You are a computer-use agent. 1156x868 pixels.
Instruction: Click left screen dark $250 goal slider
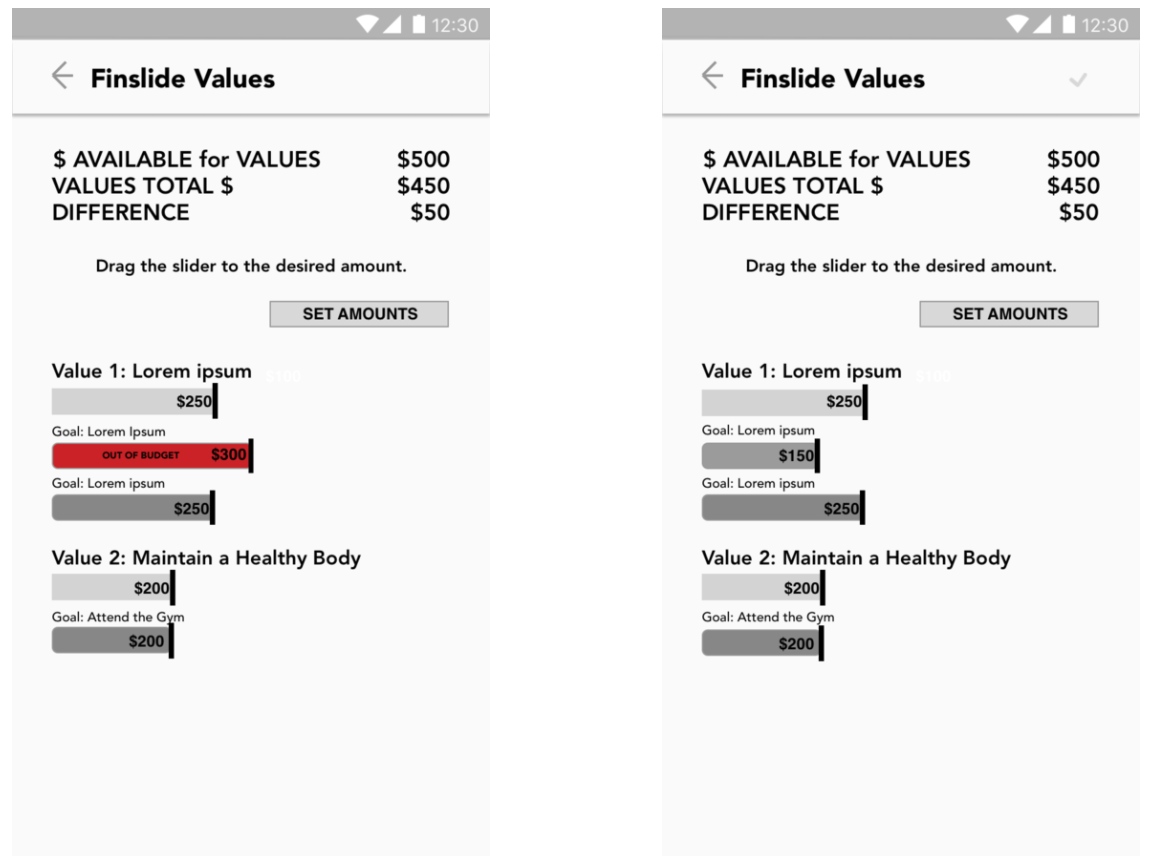coord(133,508)
